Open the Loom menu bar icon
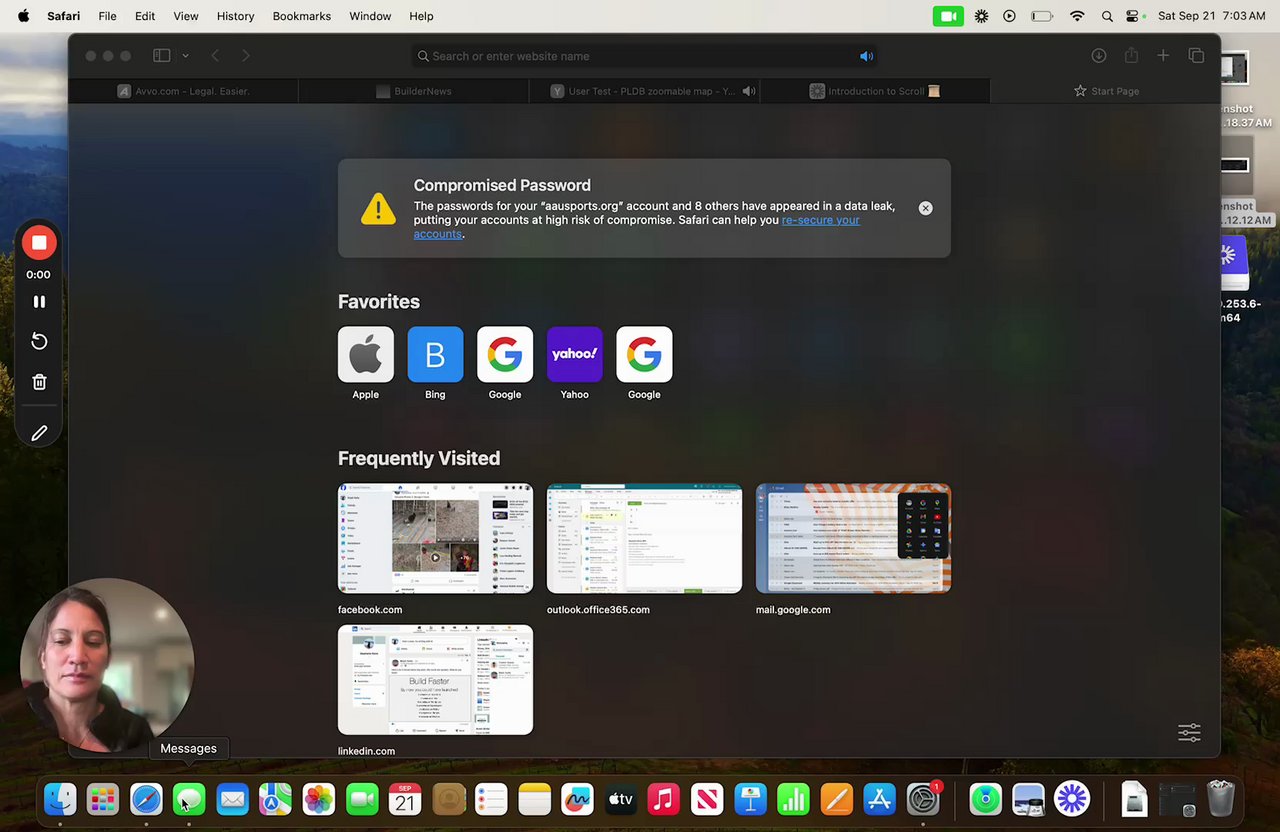 pyautogui.click(x=981, y=16)
